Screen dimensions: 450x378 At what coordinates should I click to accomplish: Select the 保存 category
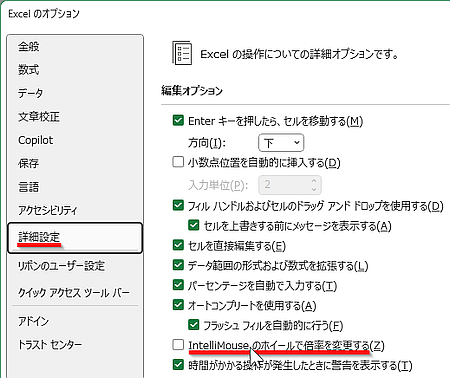click(x=29, y=163)
